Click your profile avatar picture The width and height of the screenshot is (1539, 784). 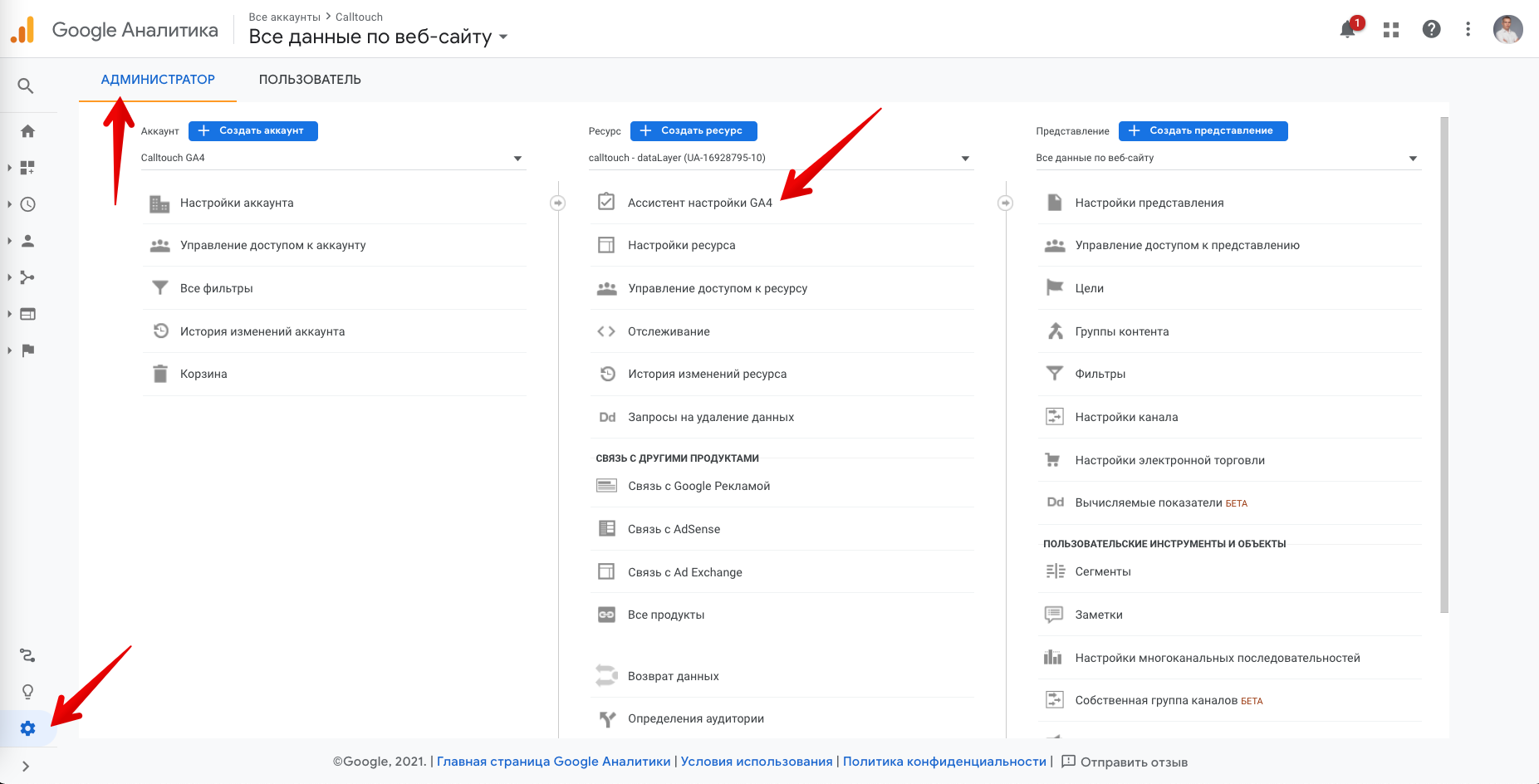(1508, 29)
